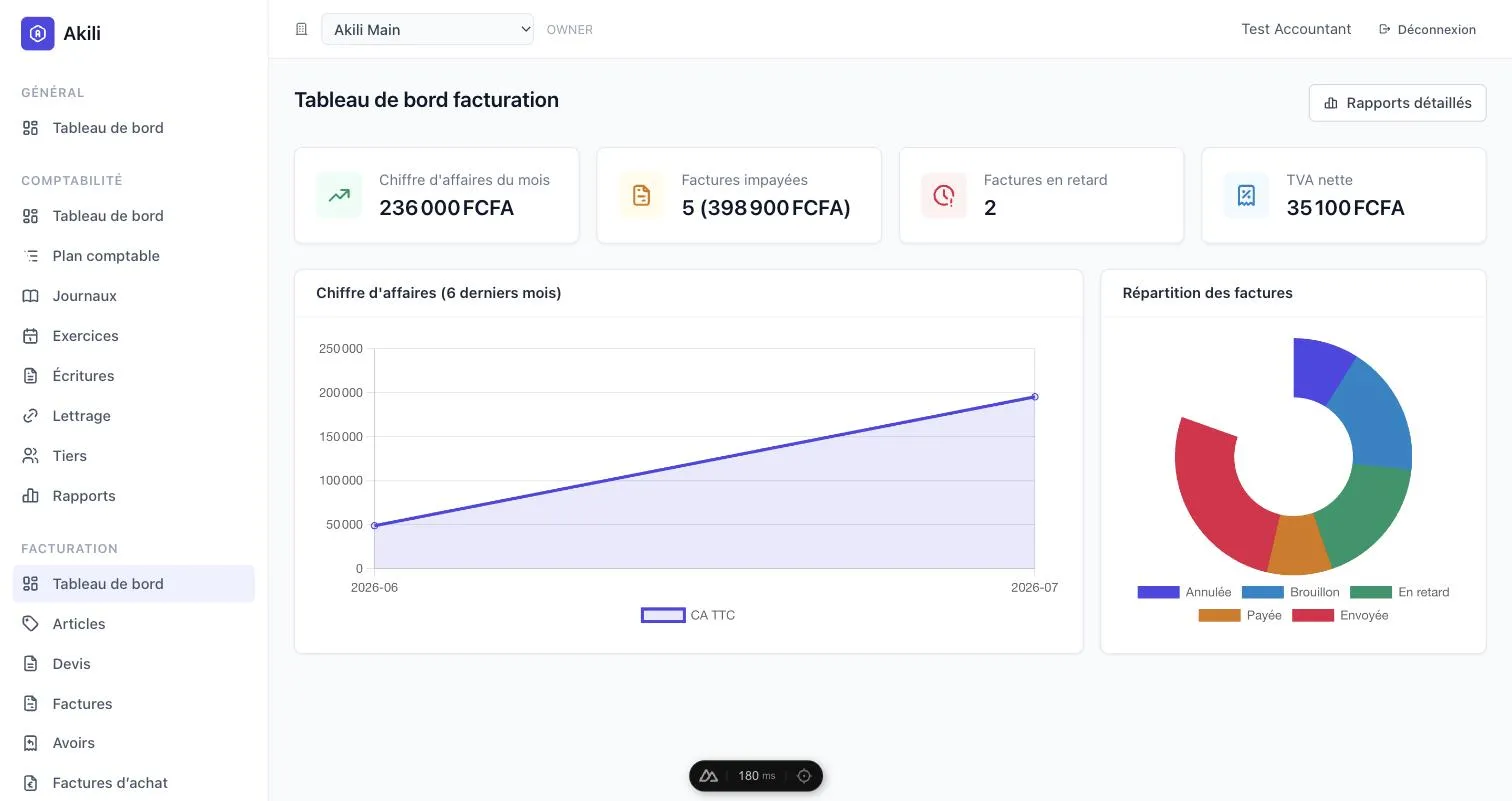Screen dimensions: 1512x801
Task: Click the TVA nette receipt icon
Action: coord(1246,195)
